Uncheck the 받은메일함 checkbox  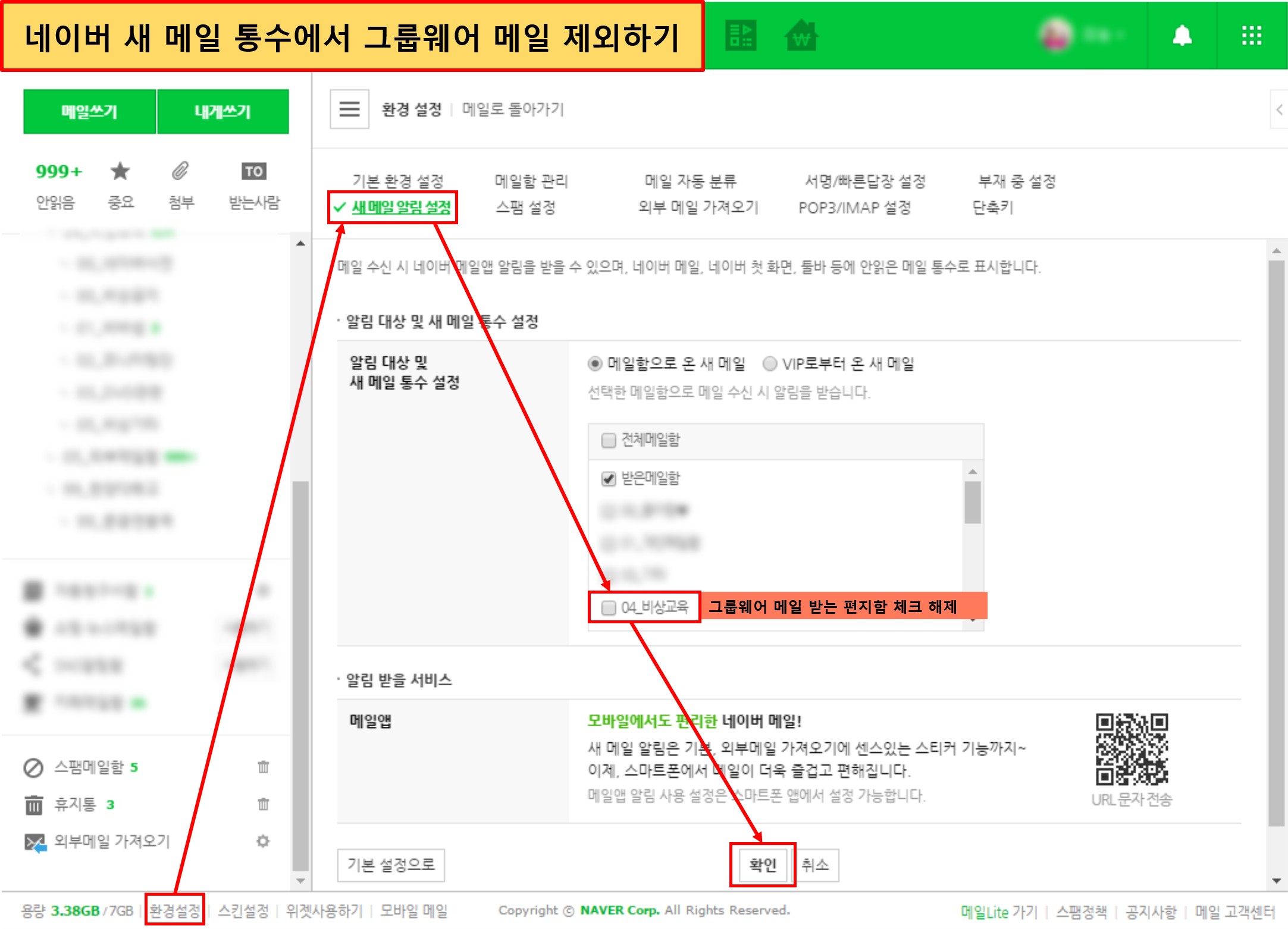tap(608, 479)
